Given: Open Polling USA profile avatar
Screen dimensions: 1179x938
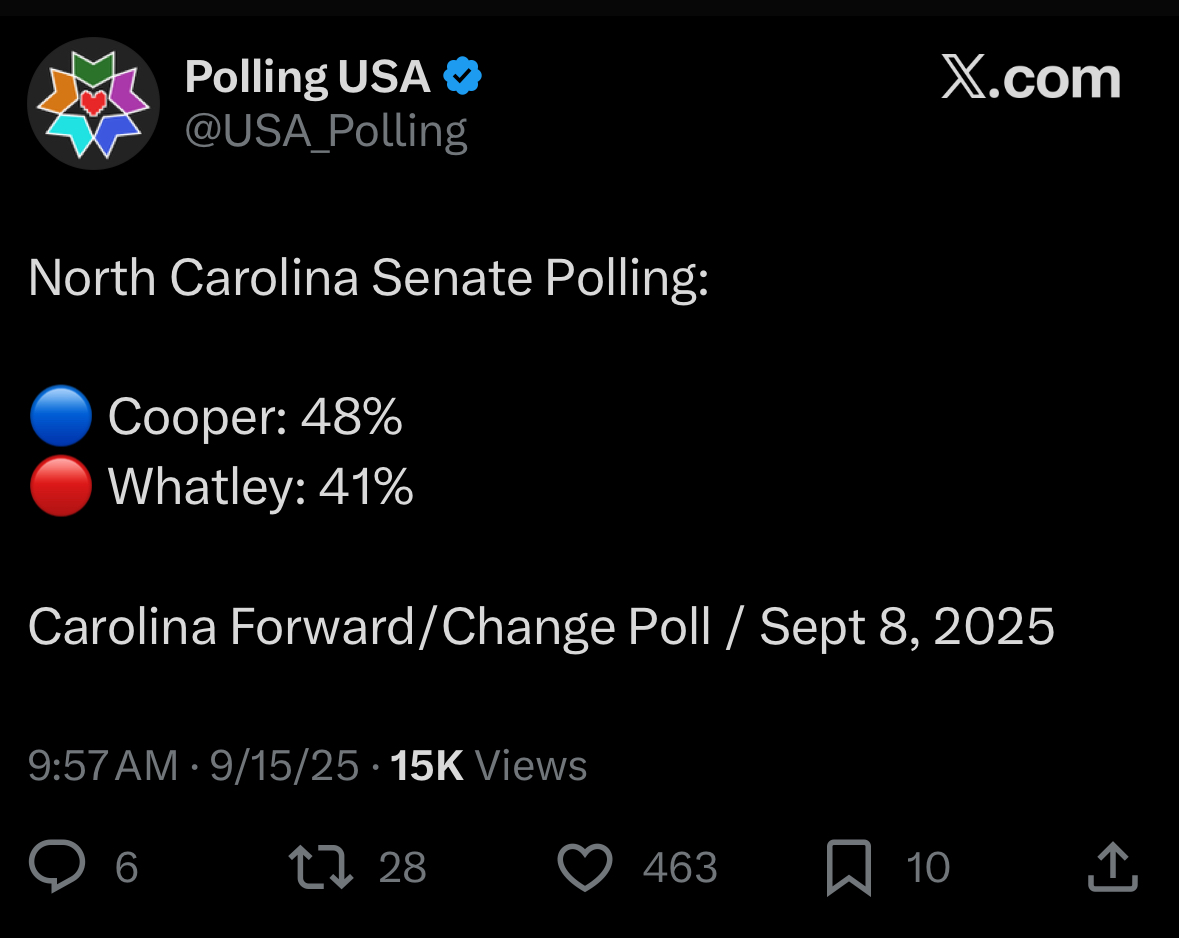Looking at the screenshot, I should [93, 103].
